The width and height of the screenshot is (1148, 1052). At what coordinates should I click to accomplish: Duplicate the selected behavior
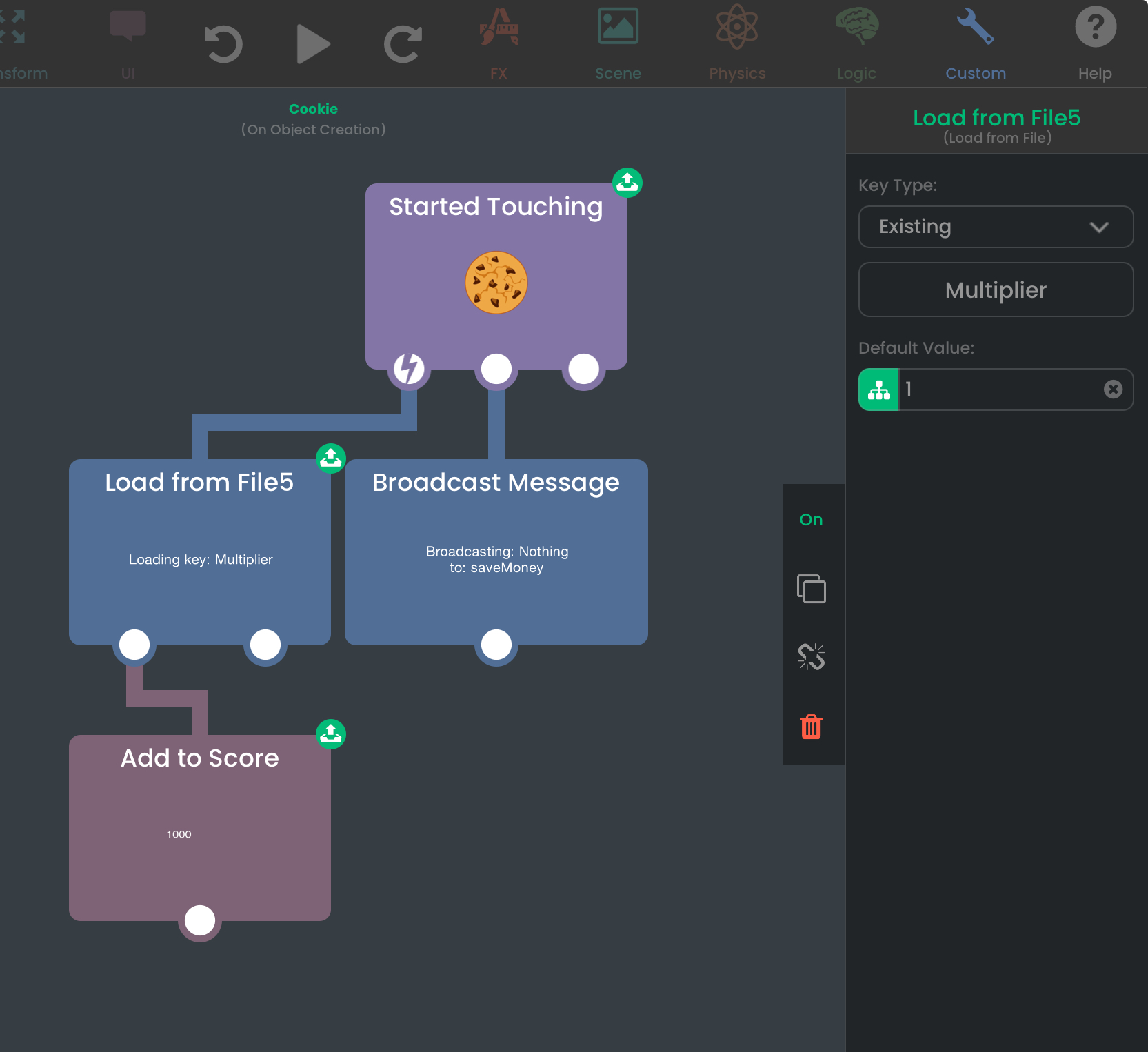click(811, 589)
